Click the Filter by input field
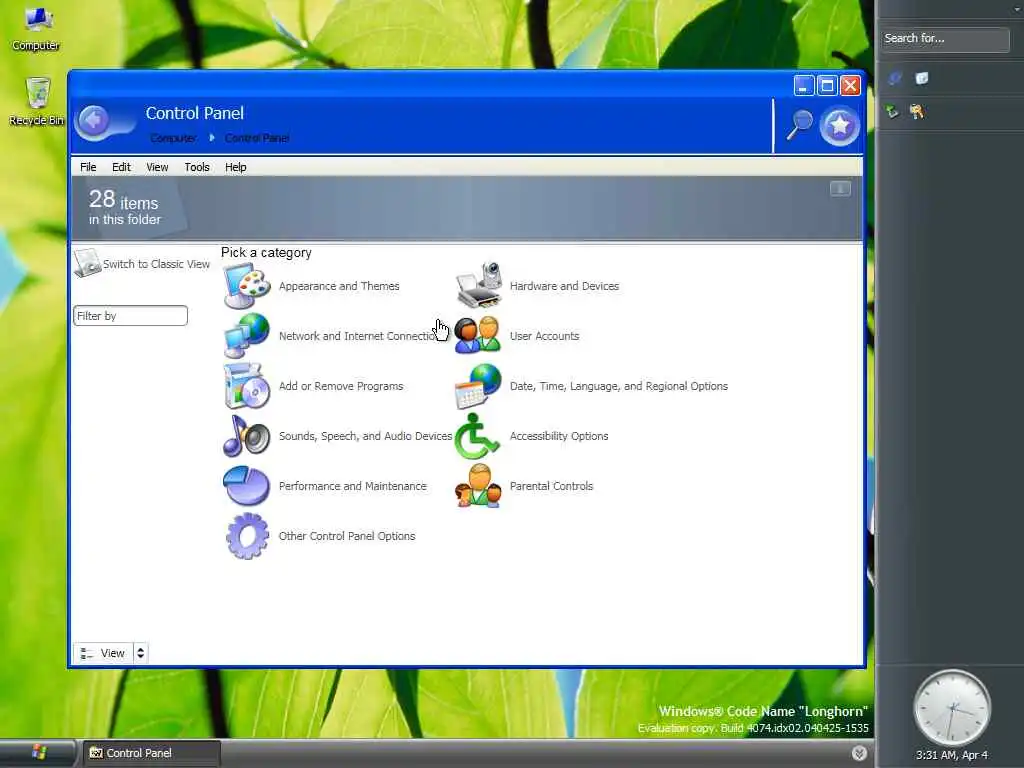This screenshot has width=1024, height=768. point(131,315)
